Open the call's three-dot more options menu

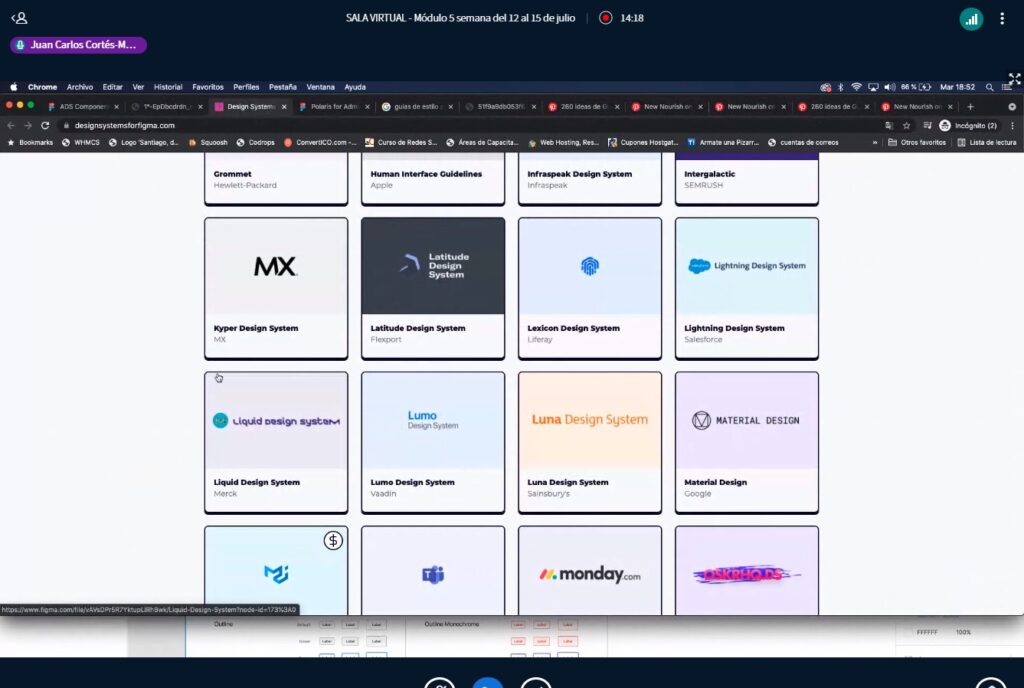tap(1002, 19)
